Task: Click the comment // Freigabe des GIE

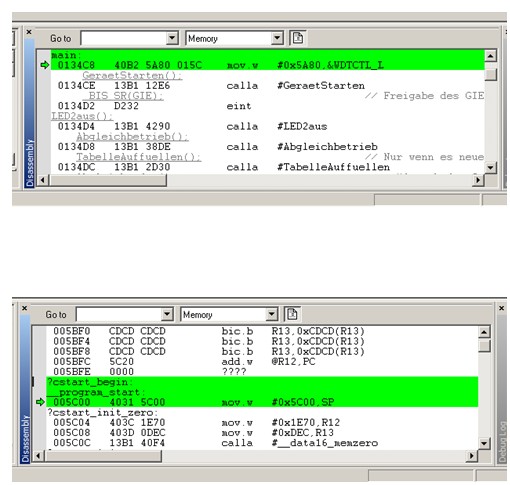Action: pyautogui.click(x=424, y=96)
